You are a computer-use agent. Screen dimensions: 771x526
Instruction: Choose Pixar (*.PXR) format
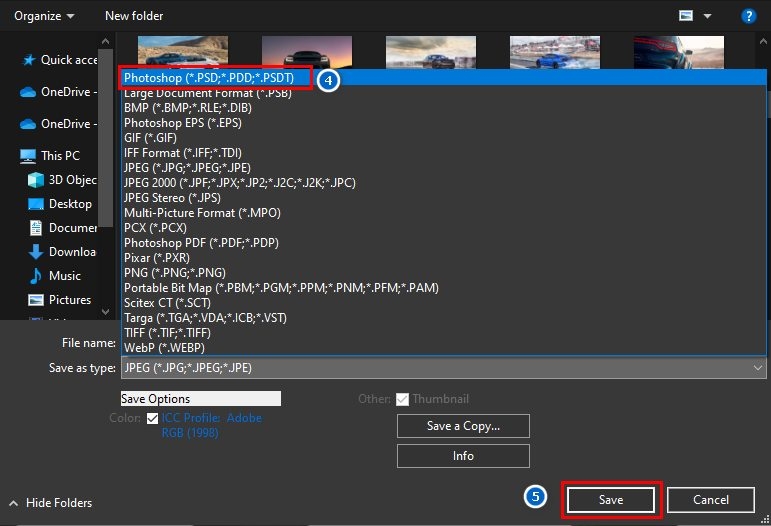coord(443,258)
